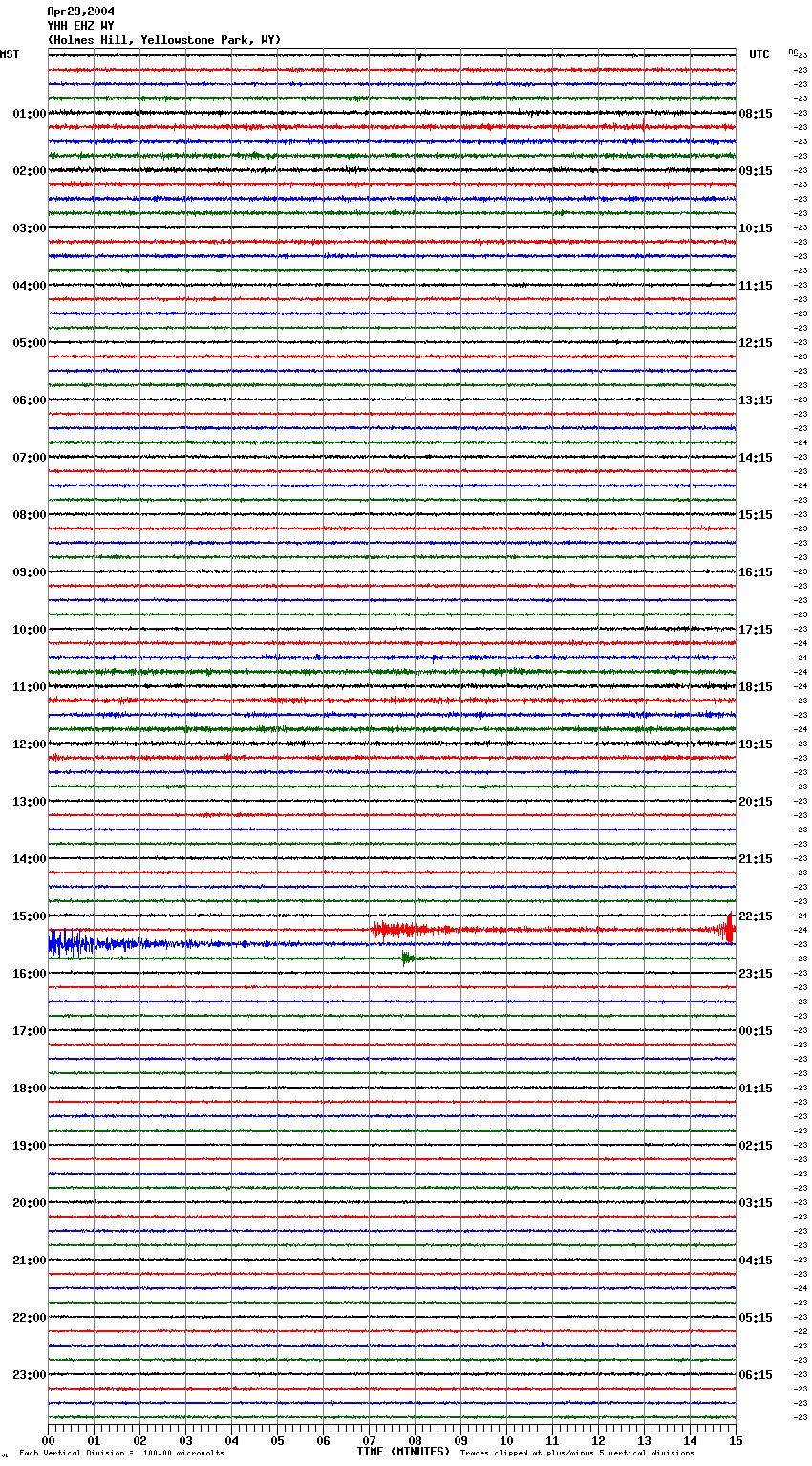Image resolution: width=812 pixels, height=1466 pixels.
Task: Click the Each Vertical Division 100.00 microvolts note
Action: (x=121, y=1453)
